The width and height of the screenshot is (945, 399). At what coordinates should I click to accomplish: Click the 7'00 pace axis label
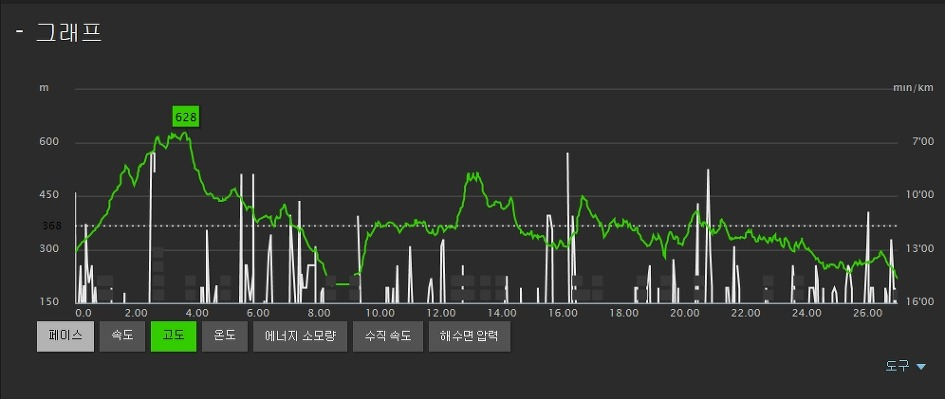923,142
